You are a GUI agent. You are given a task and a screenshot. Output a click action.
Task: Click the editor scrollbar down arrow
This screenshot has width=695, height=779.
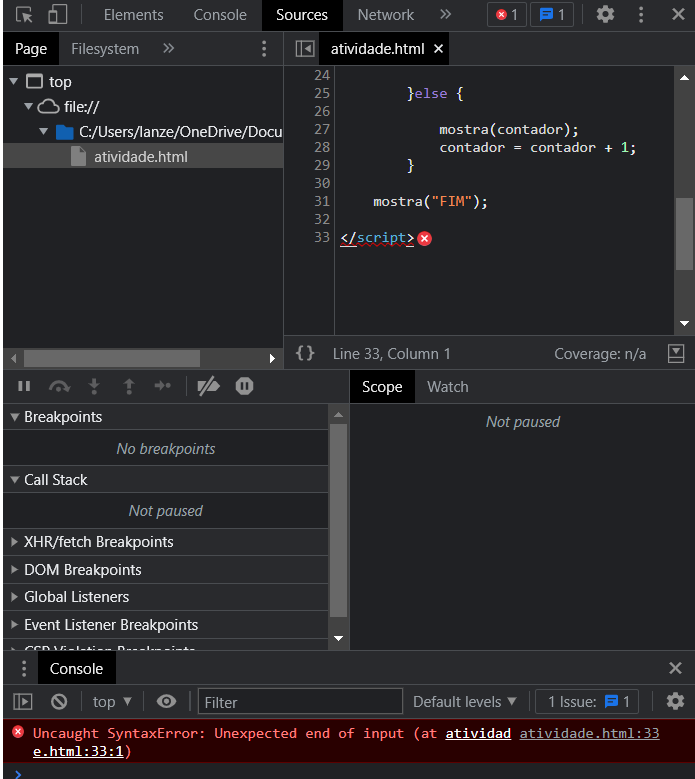(x=684, y=323)
